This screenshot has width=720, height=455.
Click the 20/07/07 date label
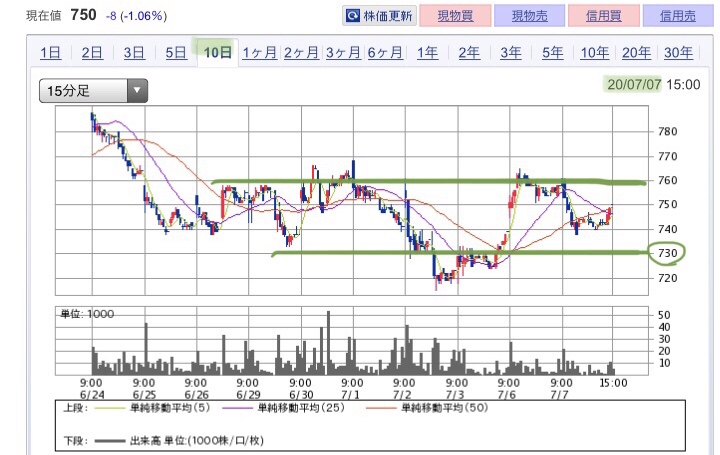(634, 84)
